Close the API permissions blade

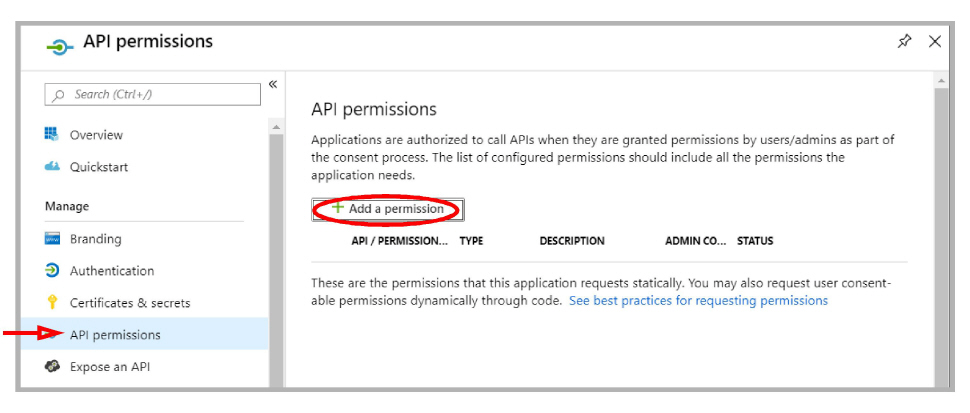coord(935,41)
